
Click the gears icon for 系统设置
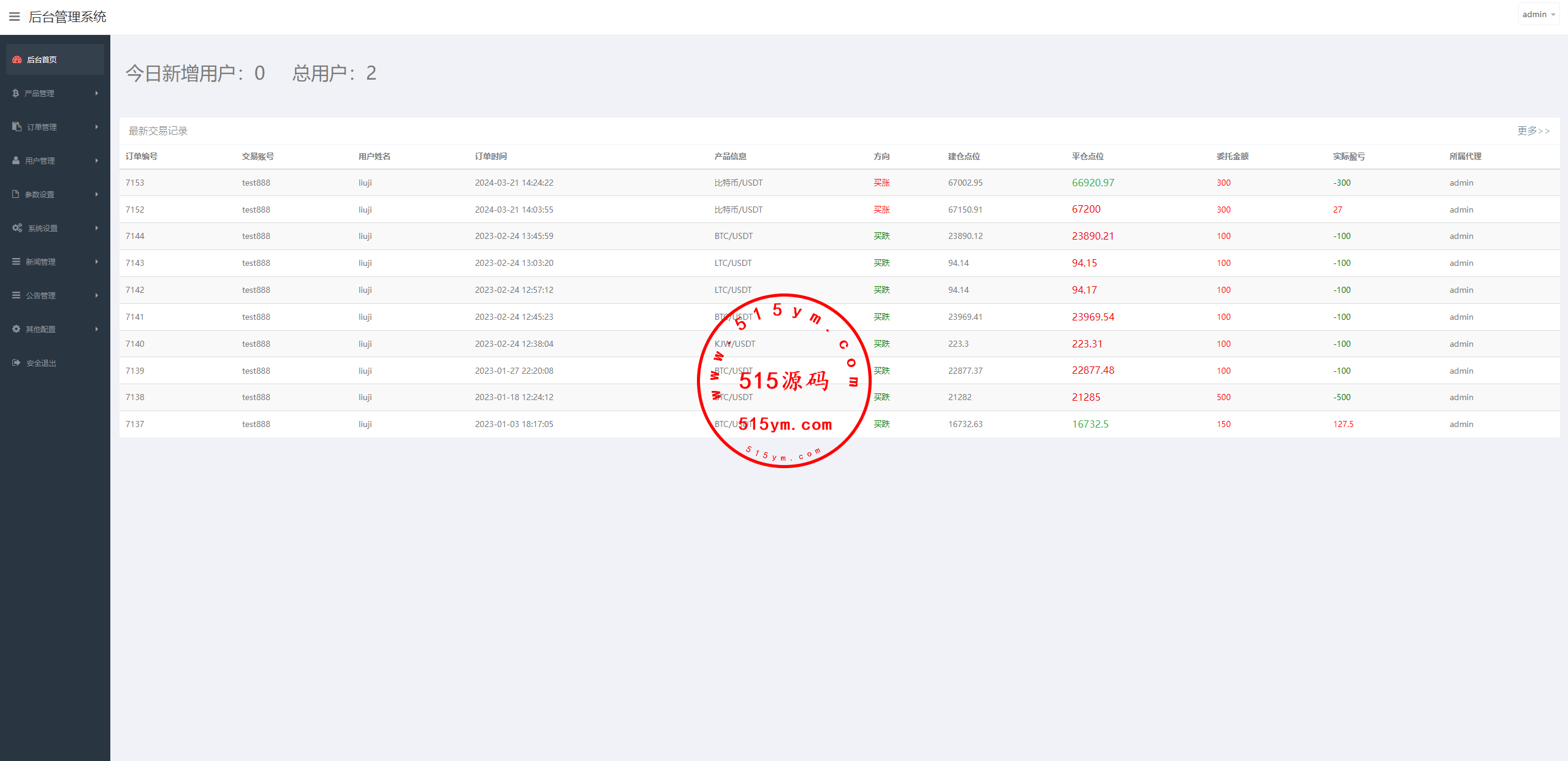pyautogui.click(x=17, y=228)
